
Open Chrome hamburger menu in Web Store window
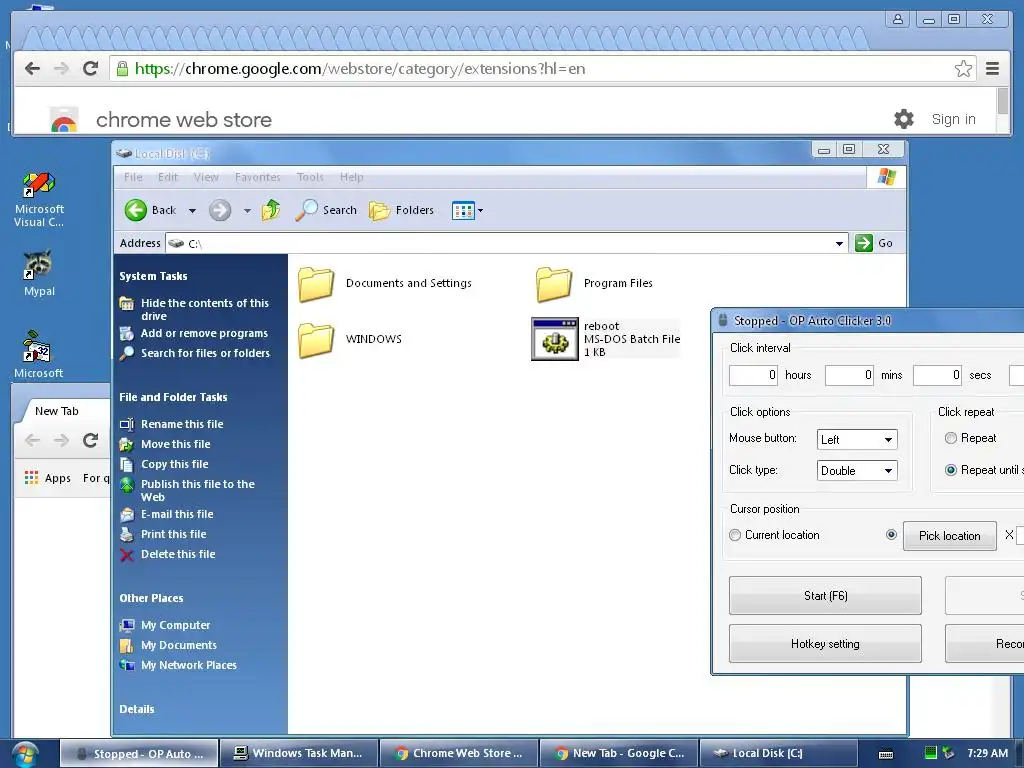[992, 69]
